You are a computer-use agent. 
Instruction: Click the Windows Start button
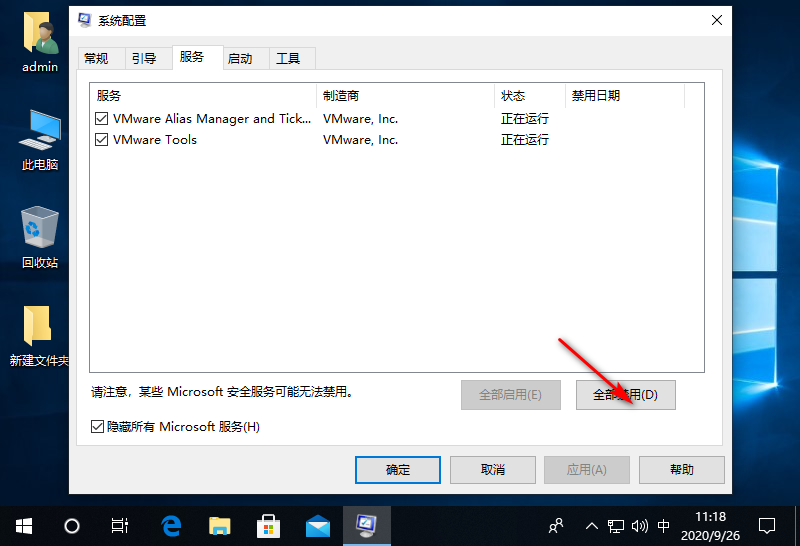click(24, 524)
